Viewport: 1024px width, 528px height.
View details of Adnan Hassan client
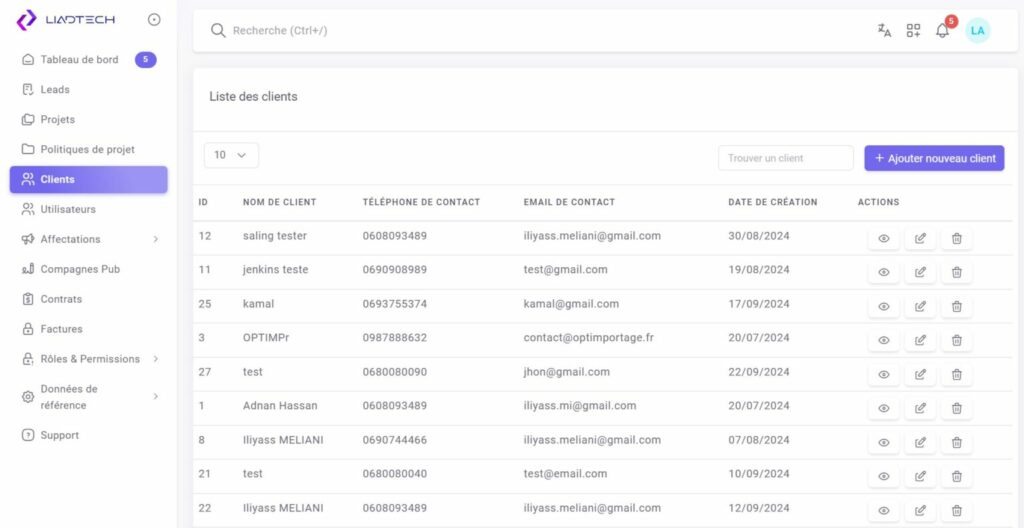pyautogui.click(x=883, y=408)
